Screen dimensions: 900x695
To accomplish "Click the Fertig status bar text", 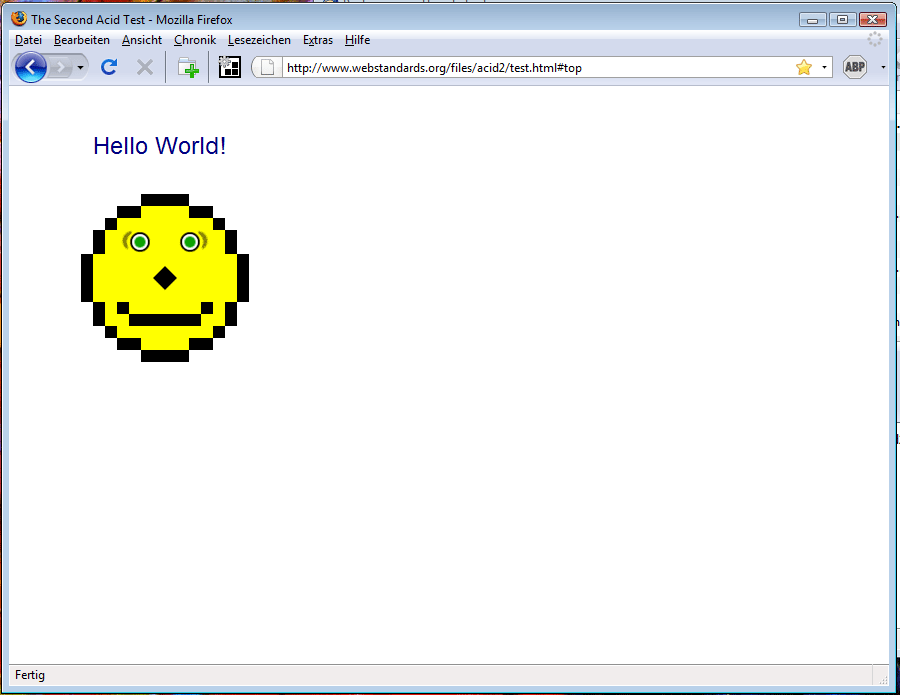I will (30, 675).
